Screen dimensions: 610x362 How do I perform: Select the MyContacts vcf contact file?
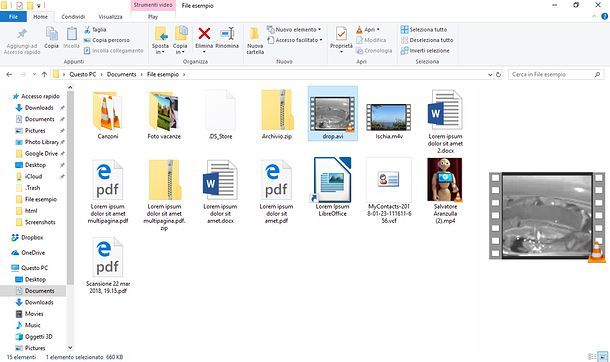tap(389, 191)
